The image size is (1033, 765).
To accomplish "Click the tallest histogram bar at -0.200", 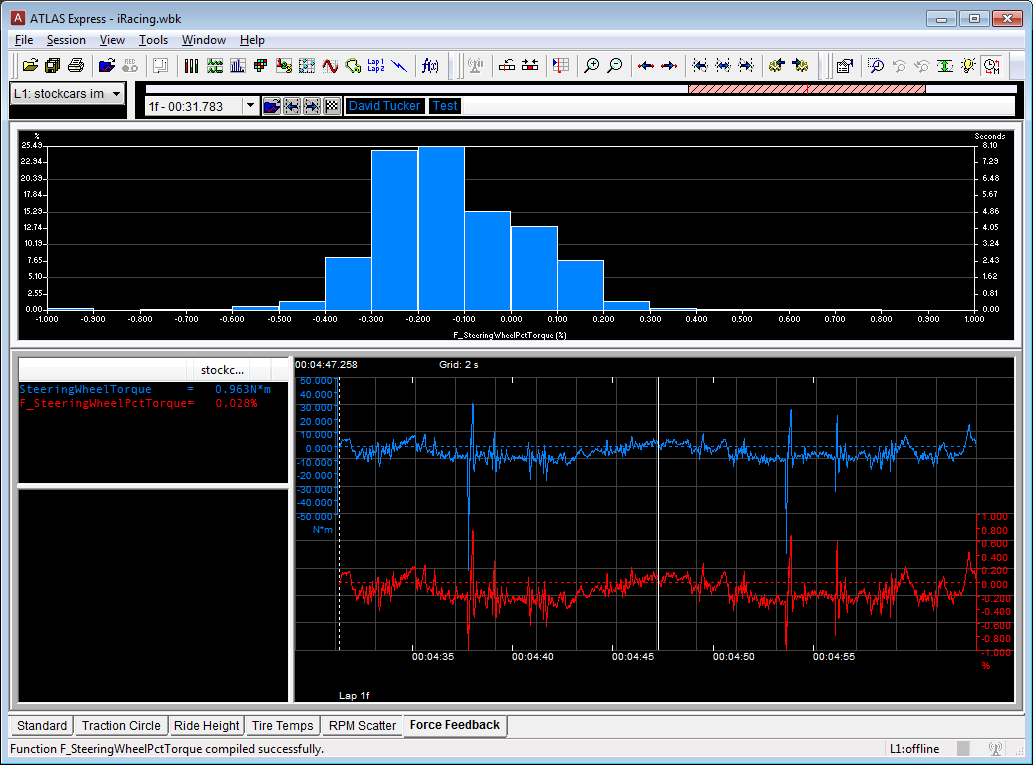I will click(441, 228).
